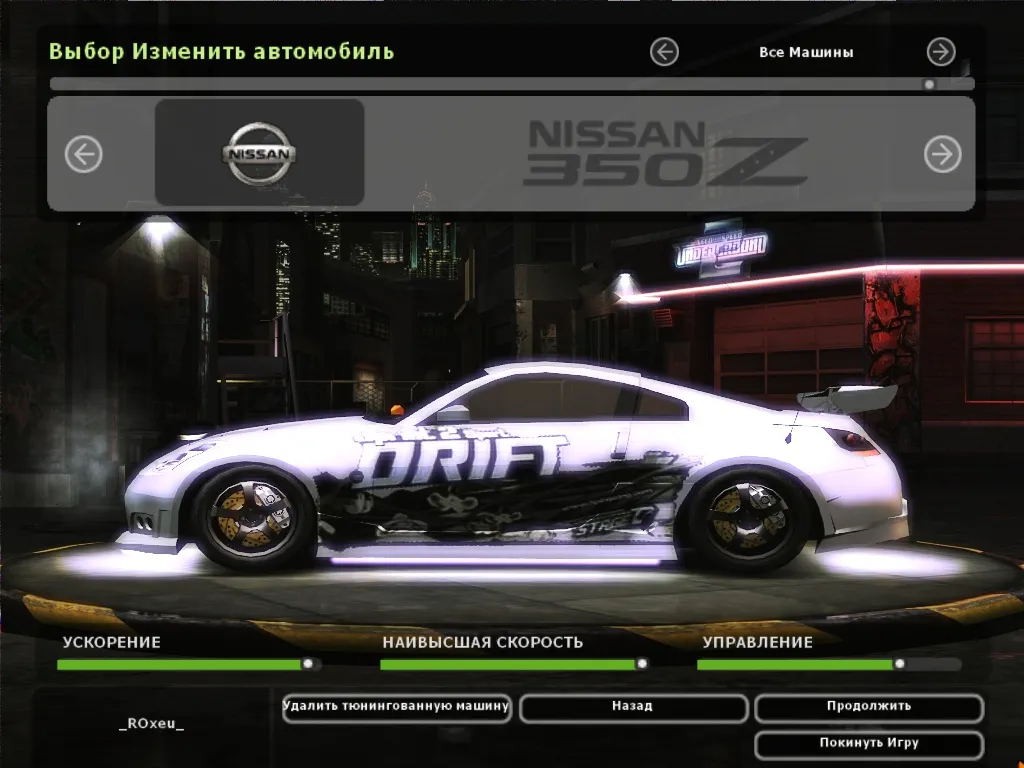Click the Ускорение stat bar

188,664
